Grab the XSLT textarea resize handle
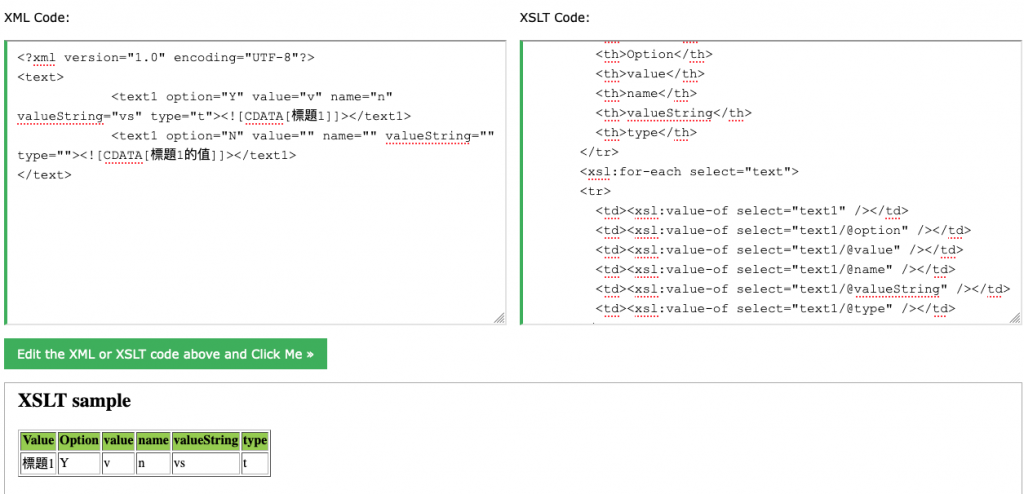This screenshot has height=494, width=1024. [x=1015, y=318]
